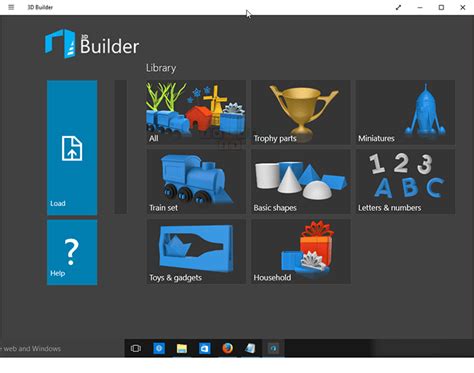Select the Train set category tile
Image resolution: width=474 pixels, height=373 pixels.
point(196,182)
